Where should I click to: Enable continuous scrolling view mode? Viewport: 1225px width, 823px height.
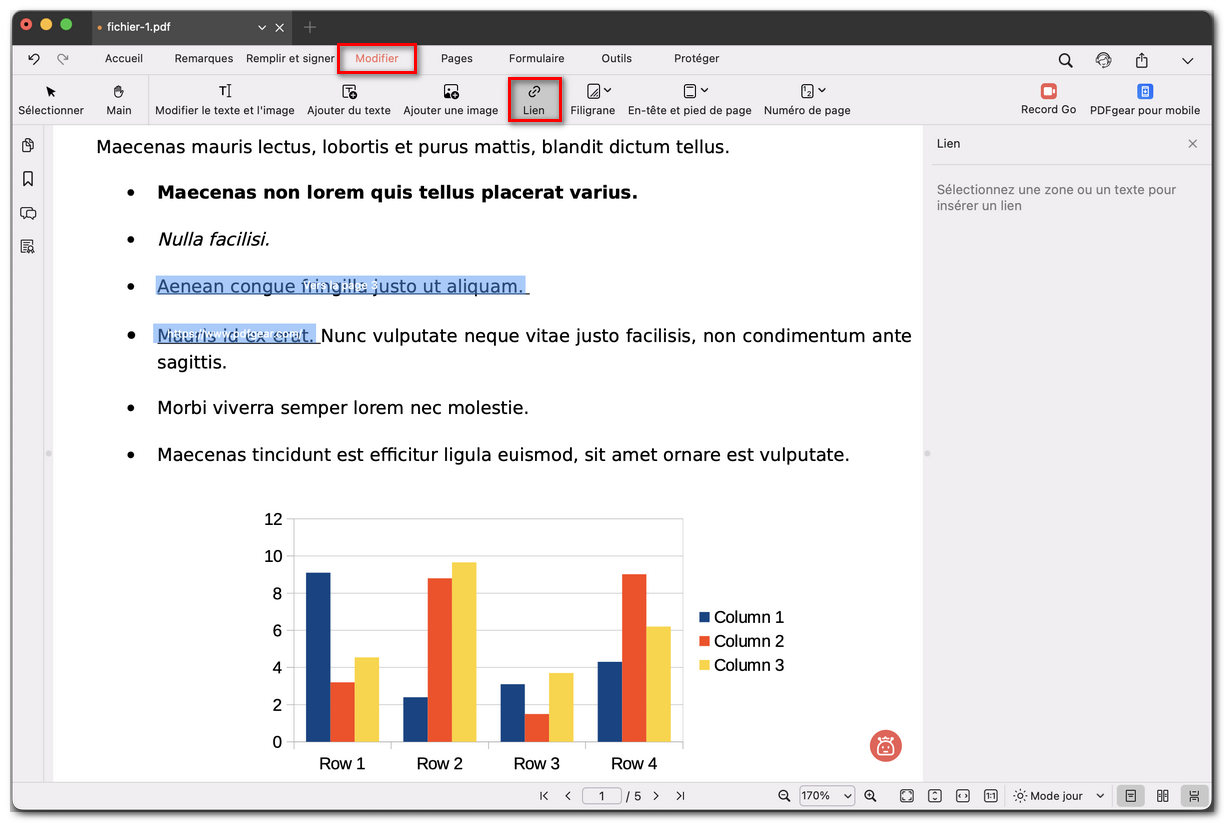[x=1194, y=796]
